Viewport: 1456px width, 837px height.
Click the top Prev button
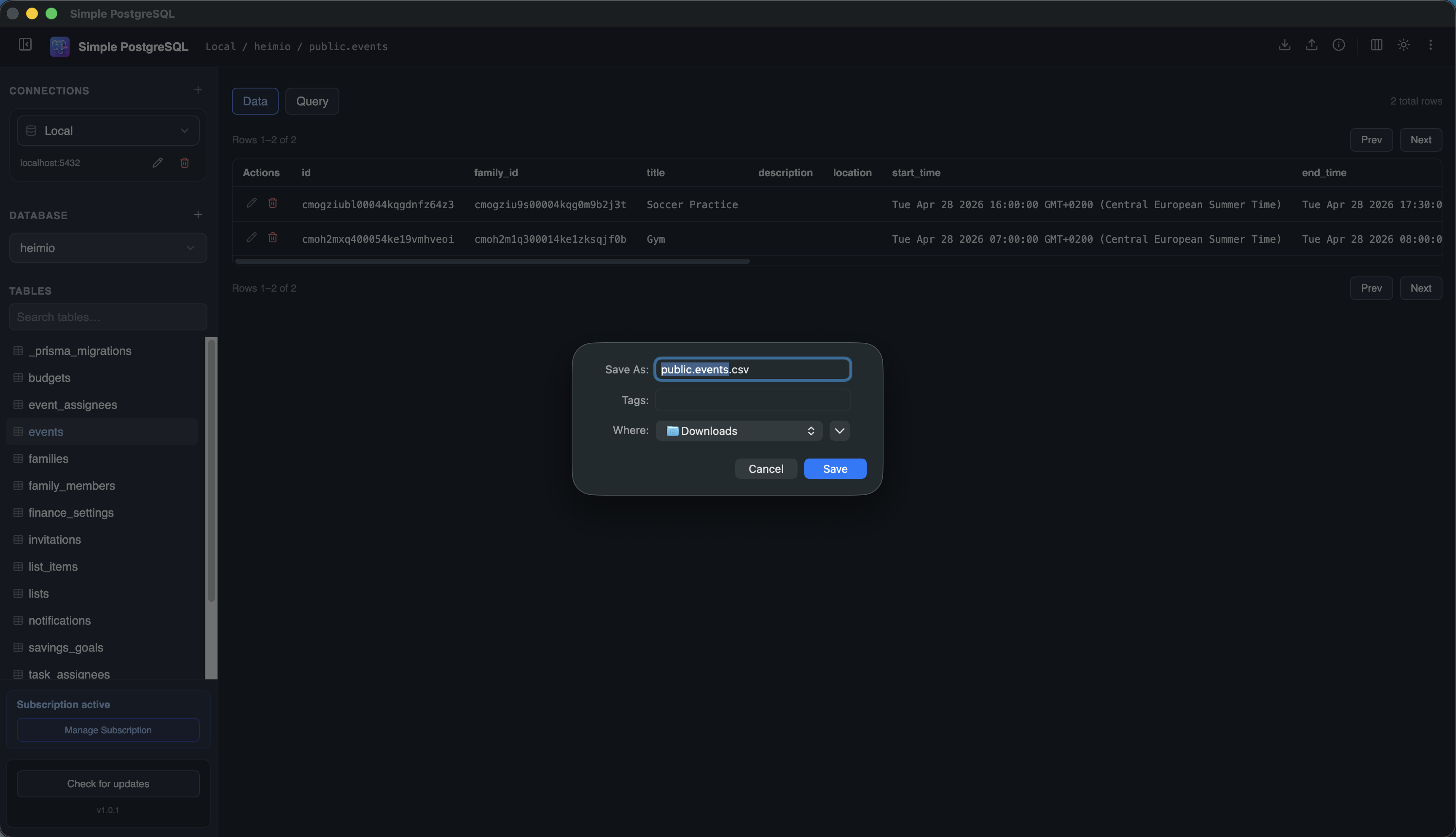(1371, 139)
